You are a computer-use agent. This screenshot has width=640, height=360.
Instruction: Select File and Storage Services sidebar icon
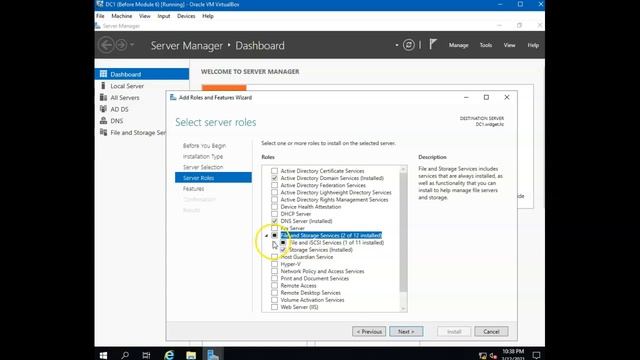[103, 132]
